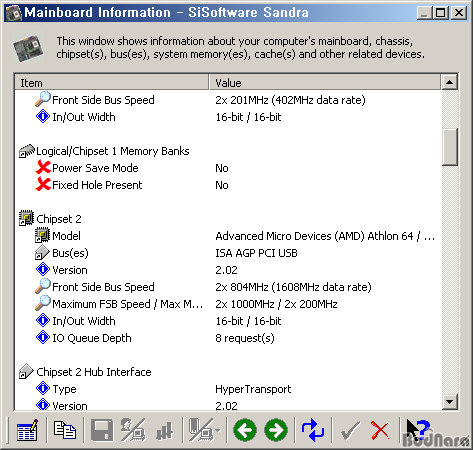473x450 pixels.
Task: Minimize the Mainboard Information window
Action: 424,13
